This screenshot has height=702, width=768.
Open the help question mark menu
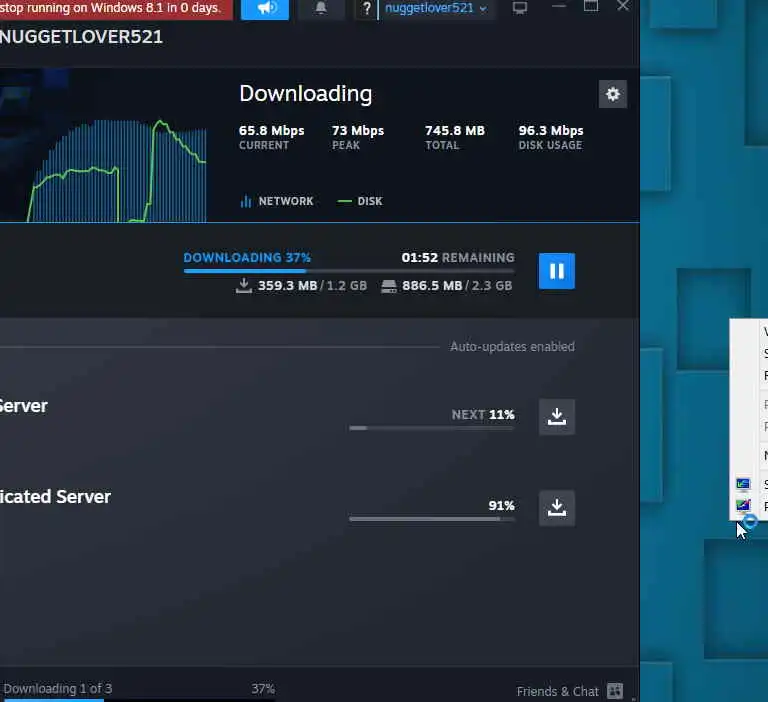tap(366, 9)
